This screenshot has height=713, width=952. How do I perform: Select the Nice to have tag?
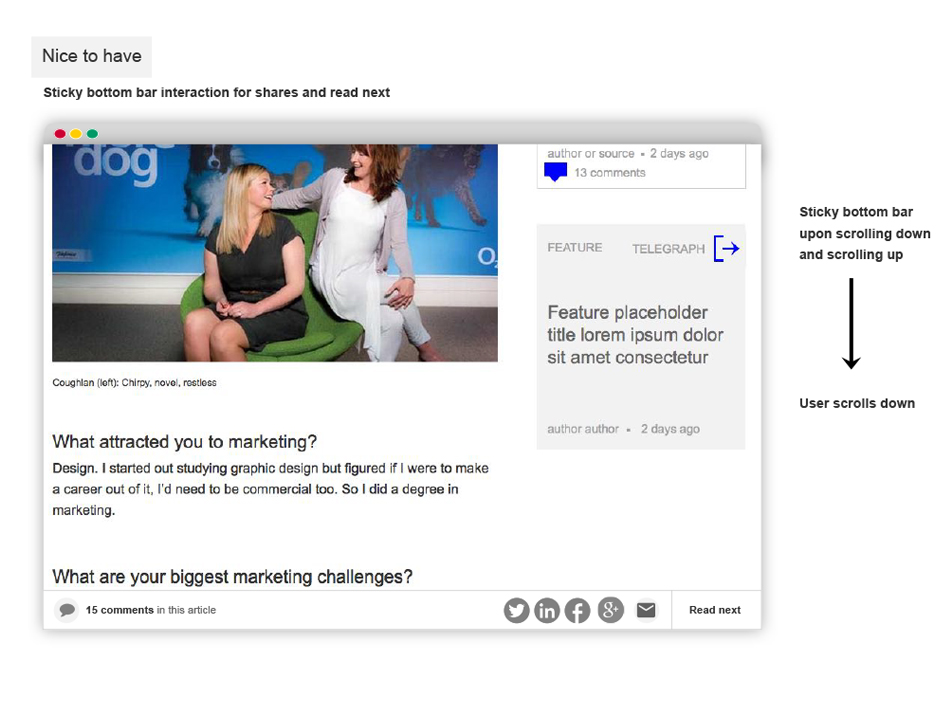click(91, 57)
